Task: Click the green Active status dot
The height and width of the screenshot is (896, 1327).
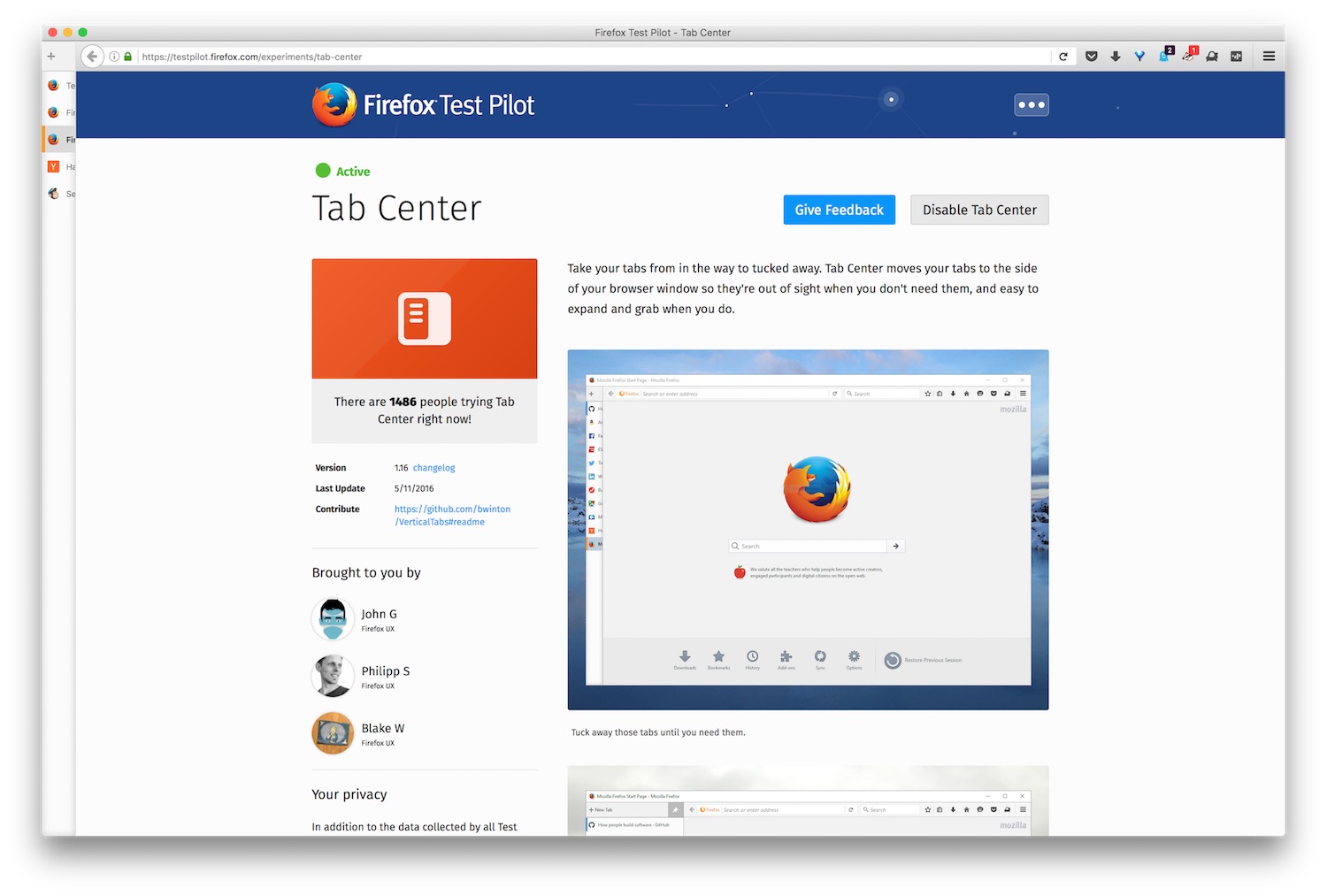Action: [323, 171]
